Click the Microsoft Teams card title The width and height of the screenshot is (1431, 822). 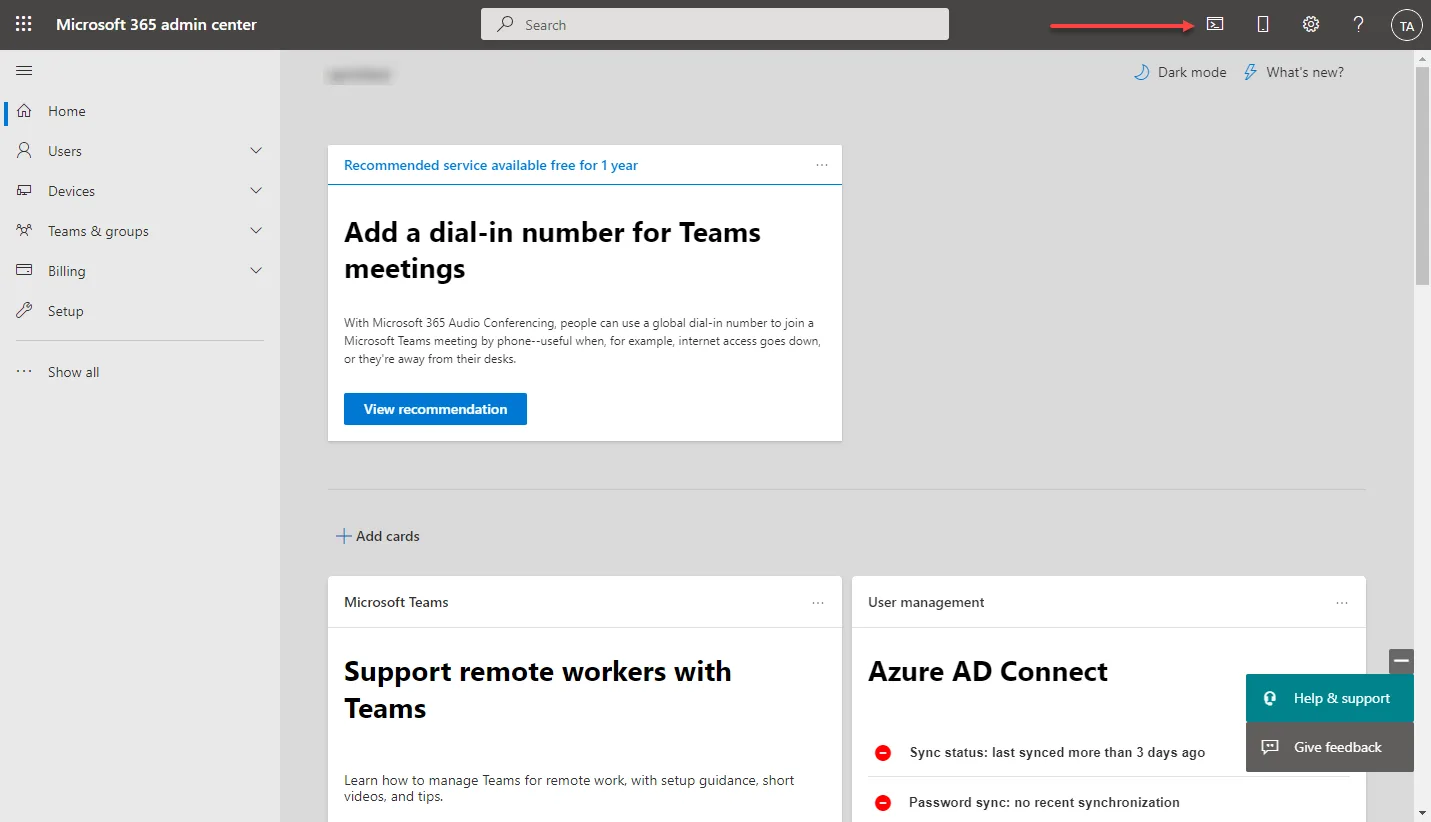coord(396,603)
